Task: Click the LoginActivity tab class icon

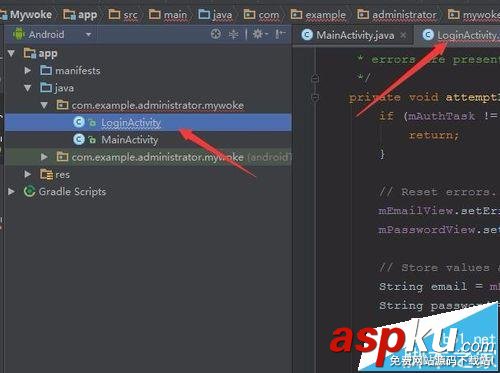Action: [x=428, y=35]
